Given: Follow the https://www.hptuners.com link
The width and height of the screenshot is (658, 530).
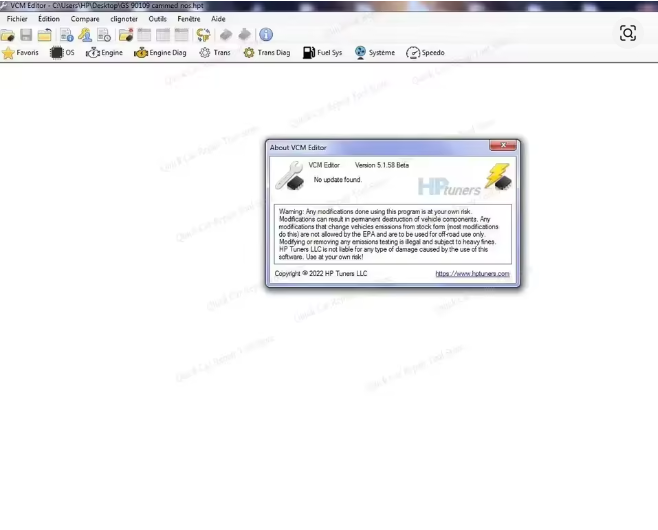Looking at the screenshot, I should tap(472, 274).
